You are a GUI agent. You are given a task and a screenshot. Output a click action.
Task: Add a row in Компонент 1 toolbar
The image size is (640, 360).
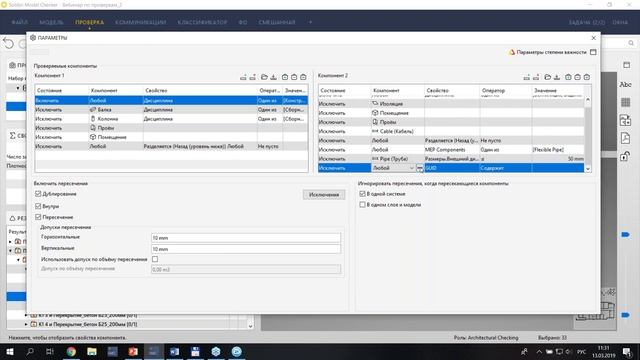pos(243,77)
